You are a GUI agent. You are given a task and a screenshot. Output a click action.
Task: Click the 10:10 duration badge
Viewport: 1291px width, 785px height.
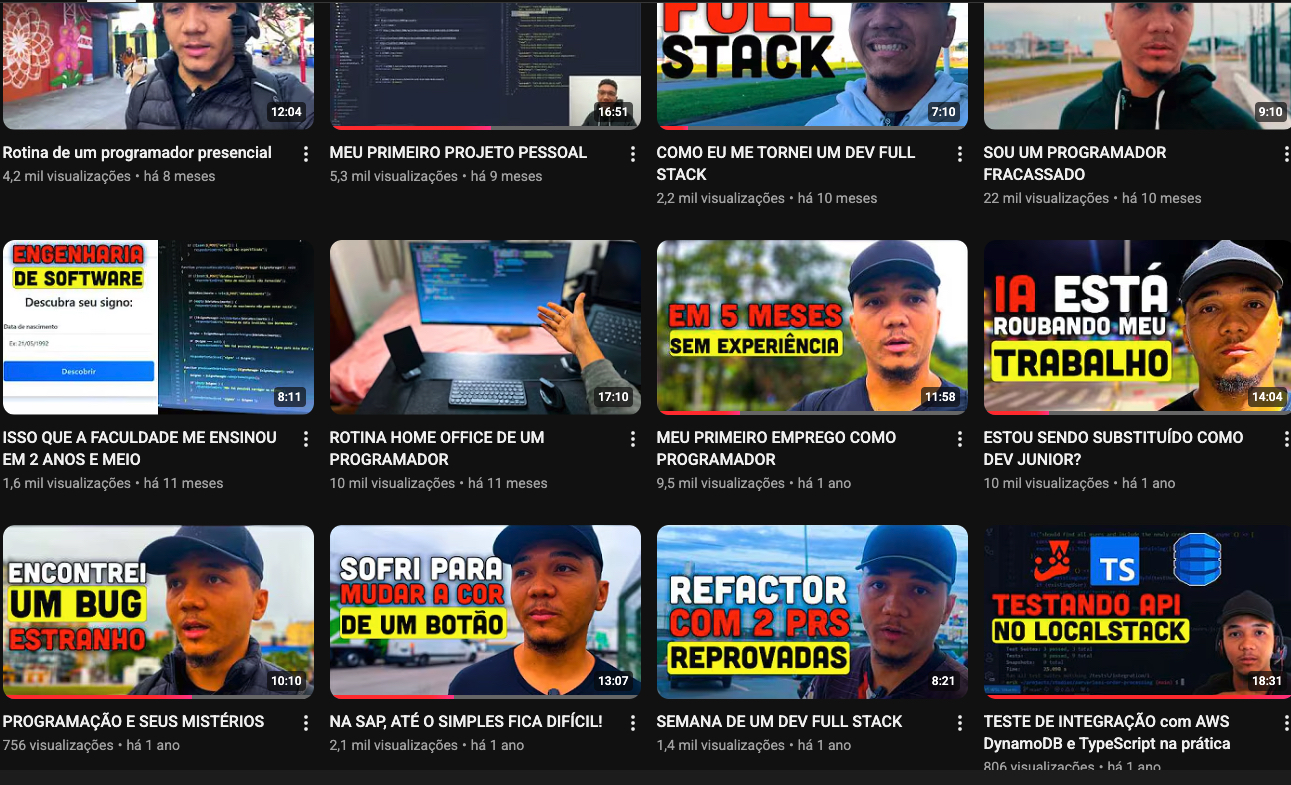(x=286, y=681)
